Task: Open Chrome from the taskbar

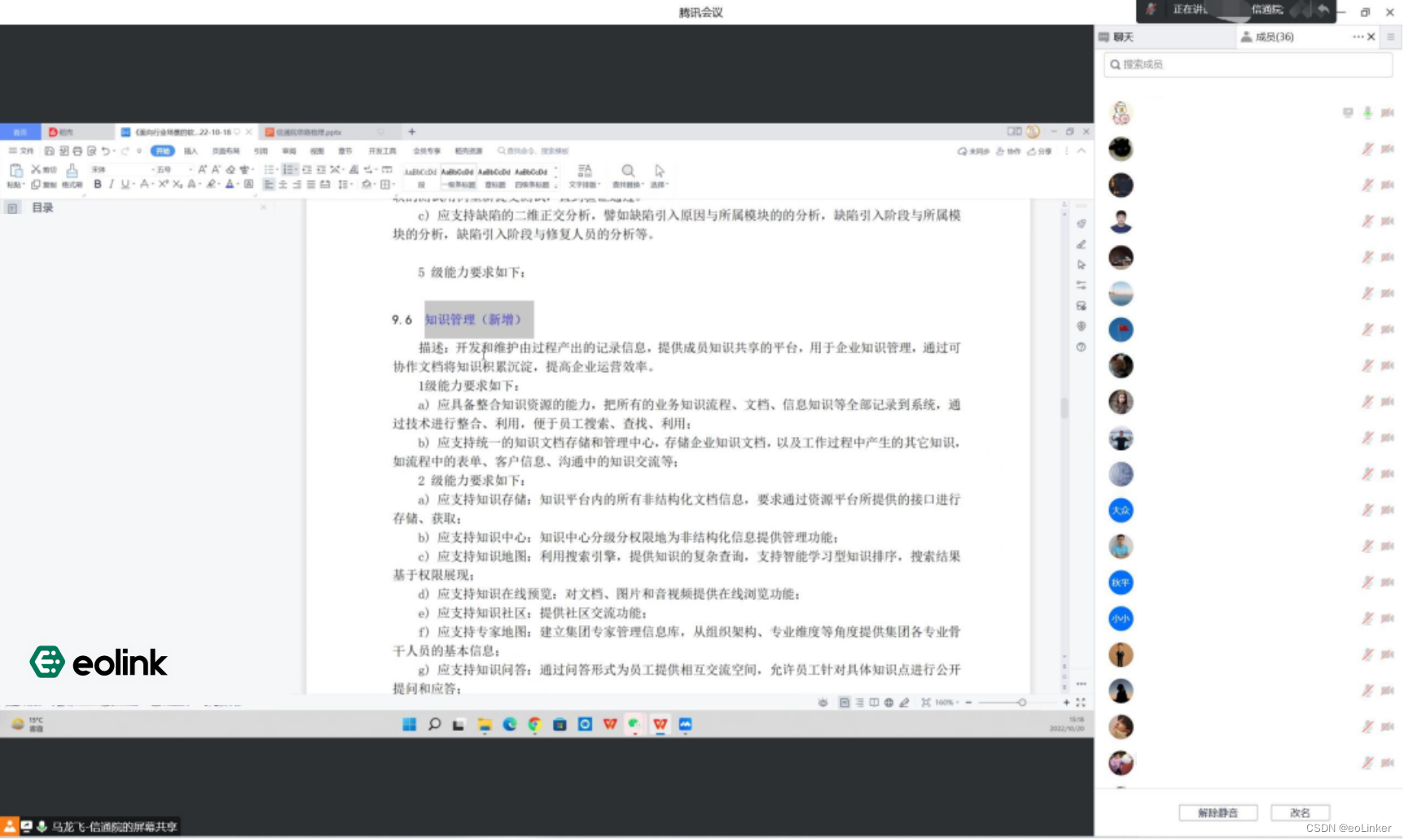Action: click(534, 724)
